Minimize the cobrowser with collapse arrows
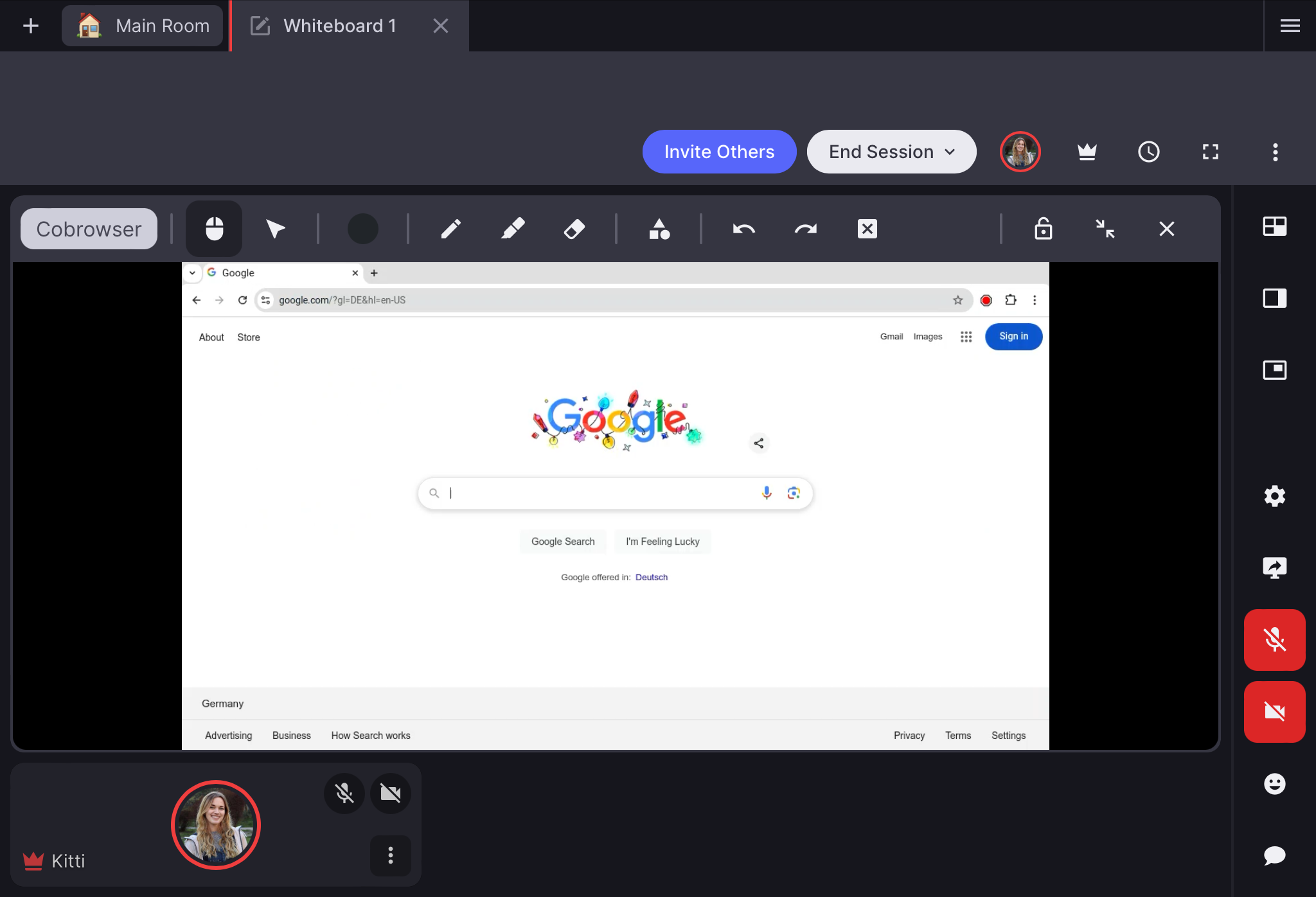The image size is (1316, 897). click(1105, 229)
